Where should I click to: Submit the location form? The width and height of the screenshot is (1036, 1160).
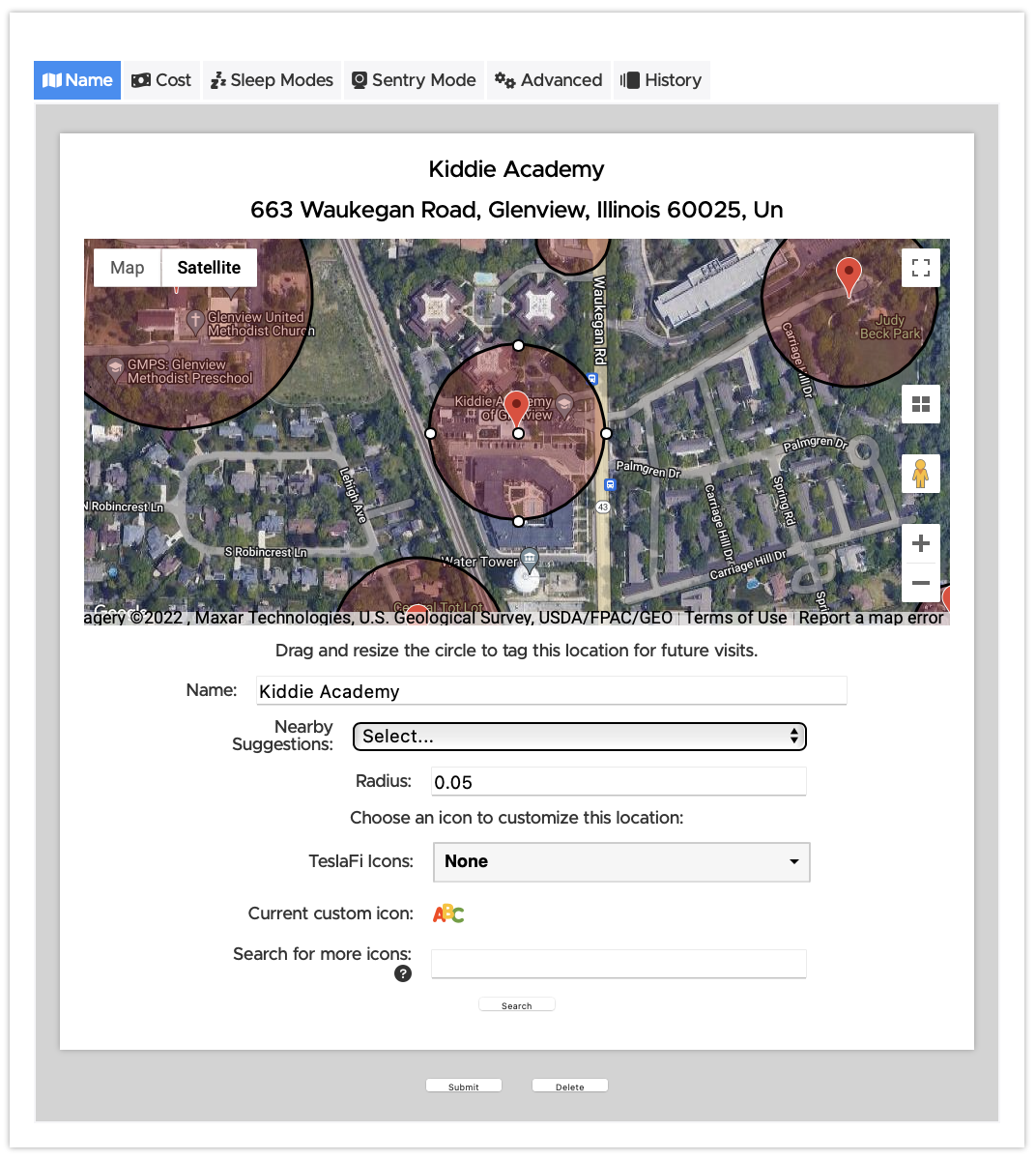pos(464,1087)
